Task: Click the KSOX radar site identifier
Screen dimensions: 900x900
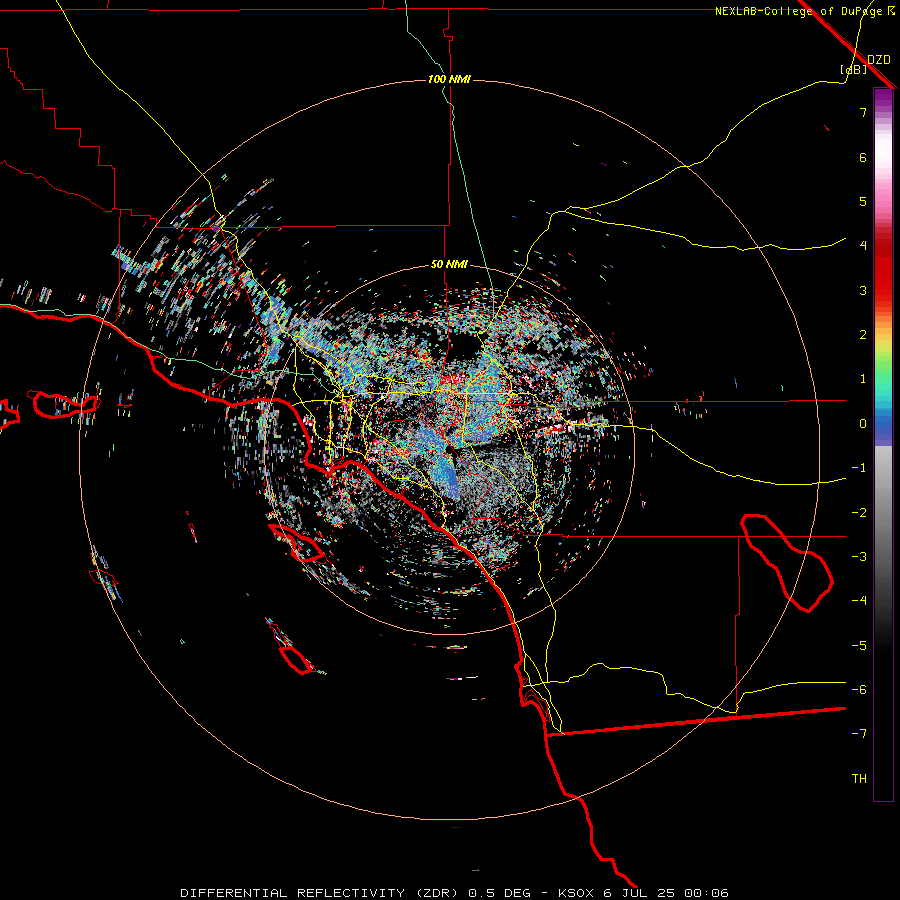Action: click(576, 893)
